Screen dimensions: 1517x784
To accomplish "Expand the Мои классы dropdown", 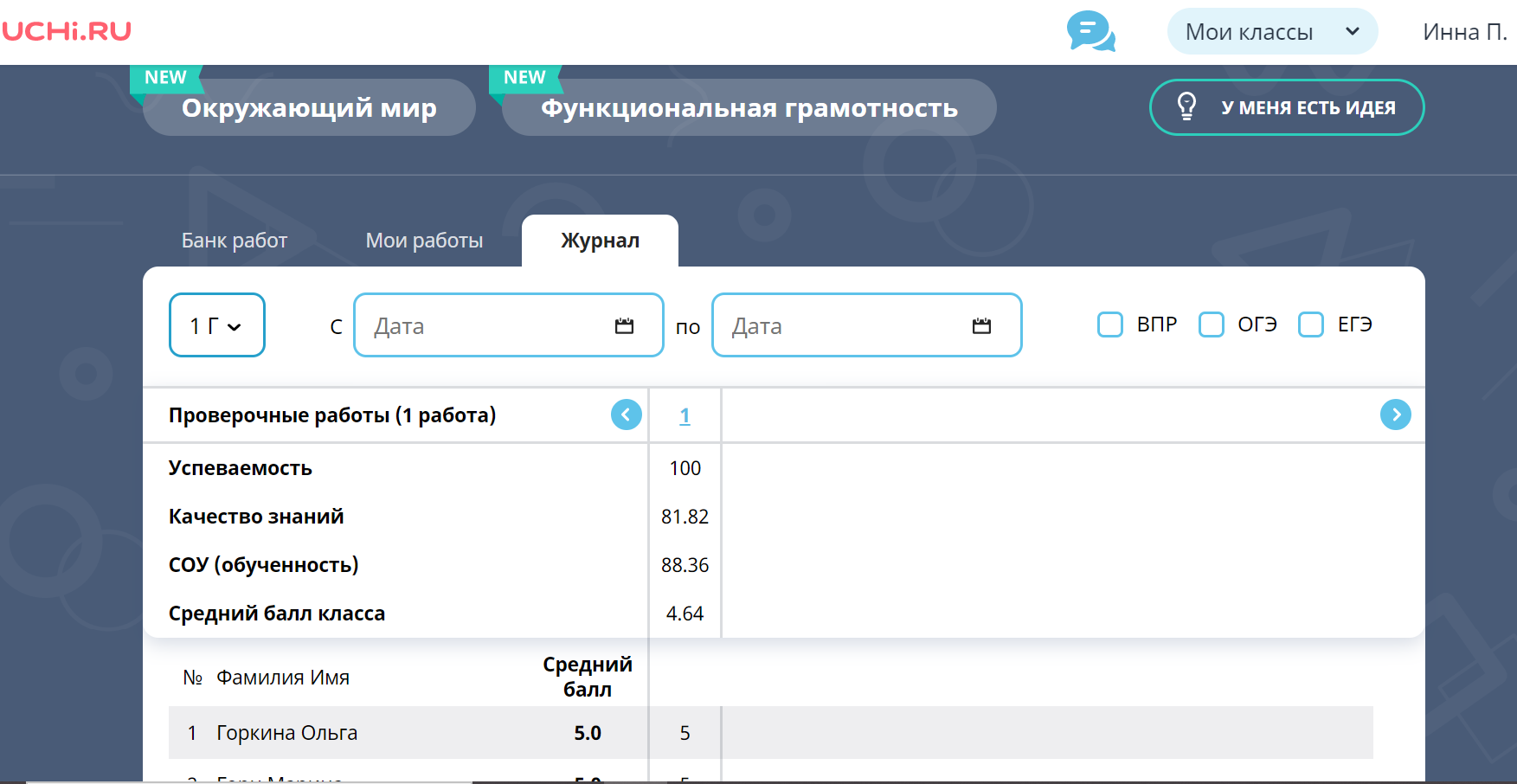I will click(x=1271, y=32).
